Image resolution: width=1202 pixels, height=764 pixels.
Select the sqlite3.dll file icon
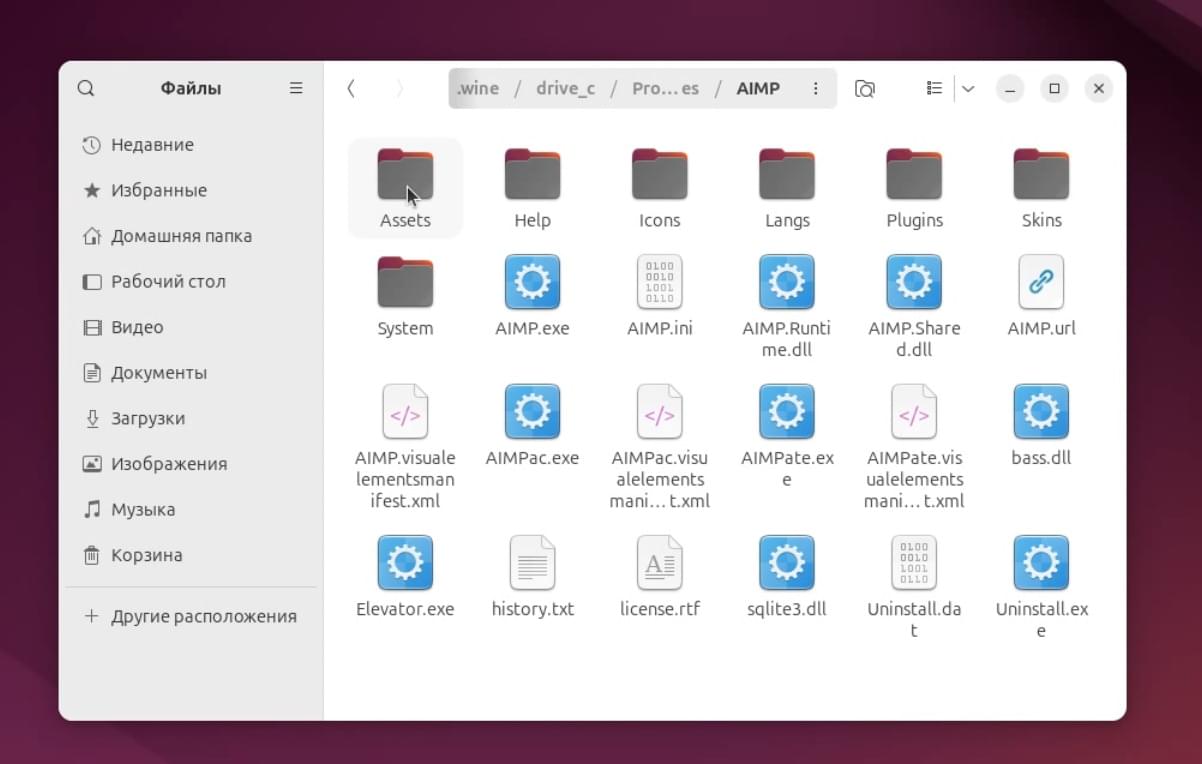click(787, 563)
